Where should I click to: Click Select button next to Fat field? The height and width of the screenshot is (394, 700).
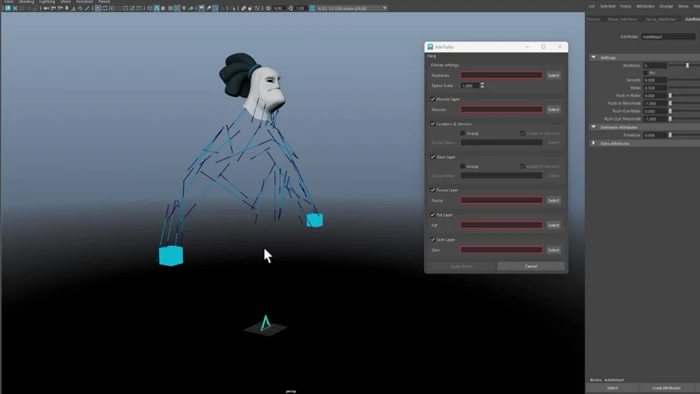click(554, 225)
